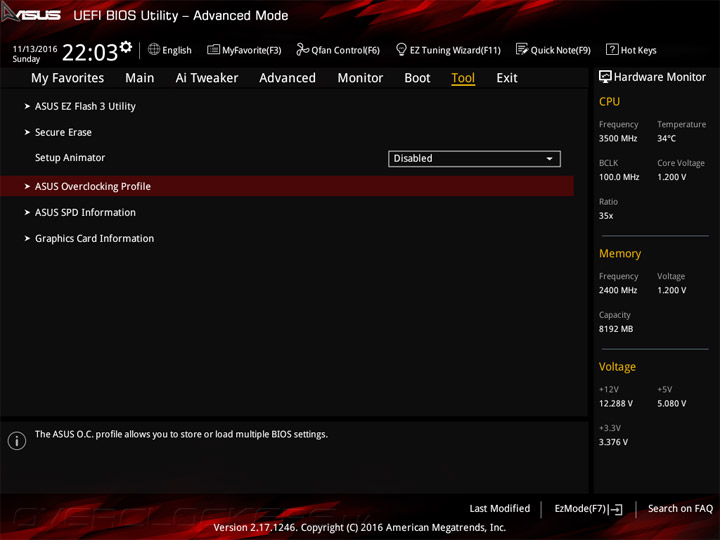Click the Voltage heading in Hardware Monitor
Screen dimensions: 720x540
pyautogui.click(x=617, y=367)
